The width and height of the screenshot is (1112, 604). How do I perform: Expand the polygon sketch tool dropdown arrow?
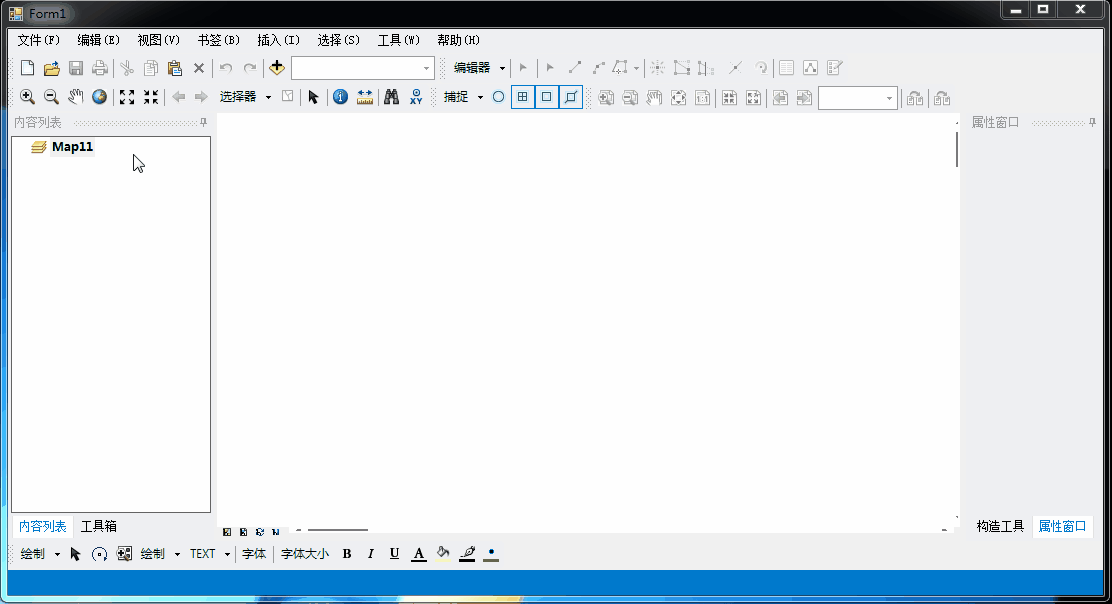pyautogui.click(x=636, y=68)
